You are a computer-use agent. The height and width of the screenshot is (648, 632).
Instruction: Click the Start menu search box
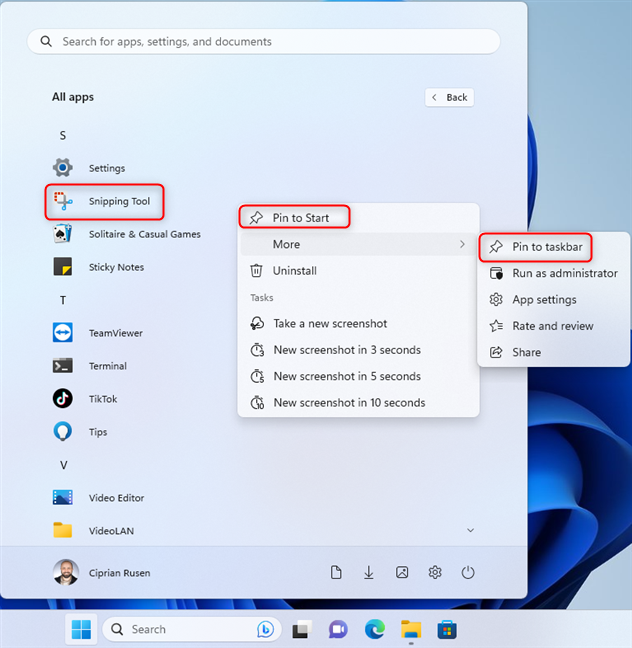264,41
